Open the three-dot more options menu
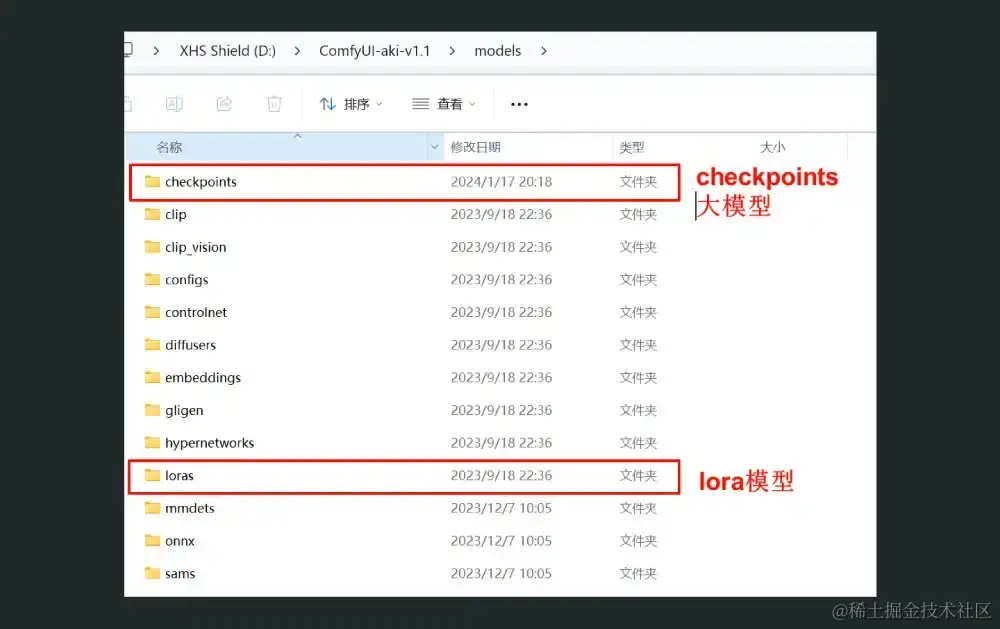Image resolution: width=1000 pixels, height=629 pixels. point(519,104)
